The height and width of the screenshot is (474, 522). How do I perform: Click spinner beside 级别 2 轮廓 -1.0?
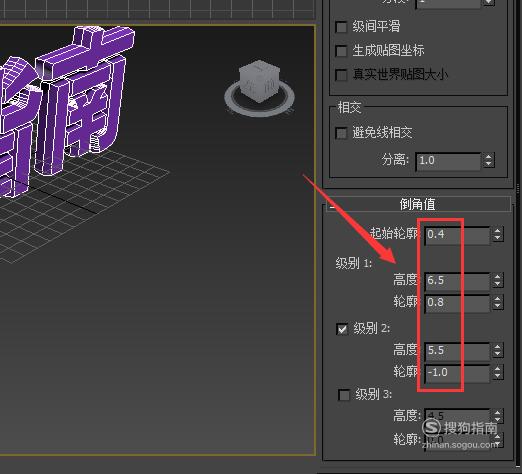(498, 373)
